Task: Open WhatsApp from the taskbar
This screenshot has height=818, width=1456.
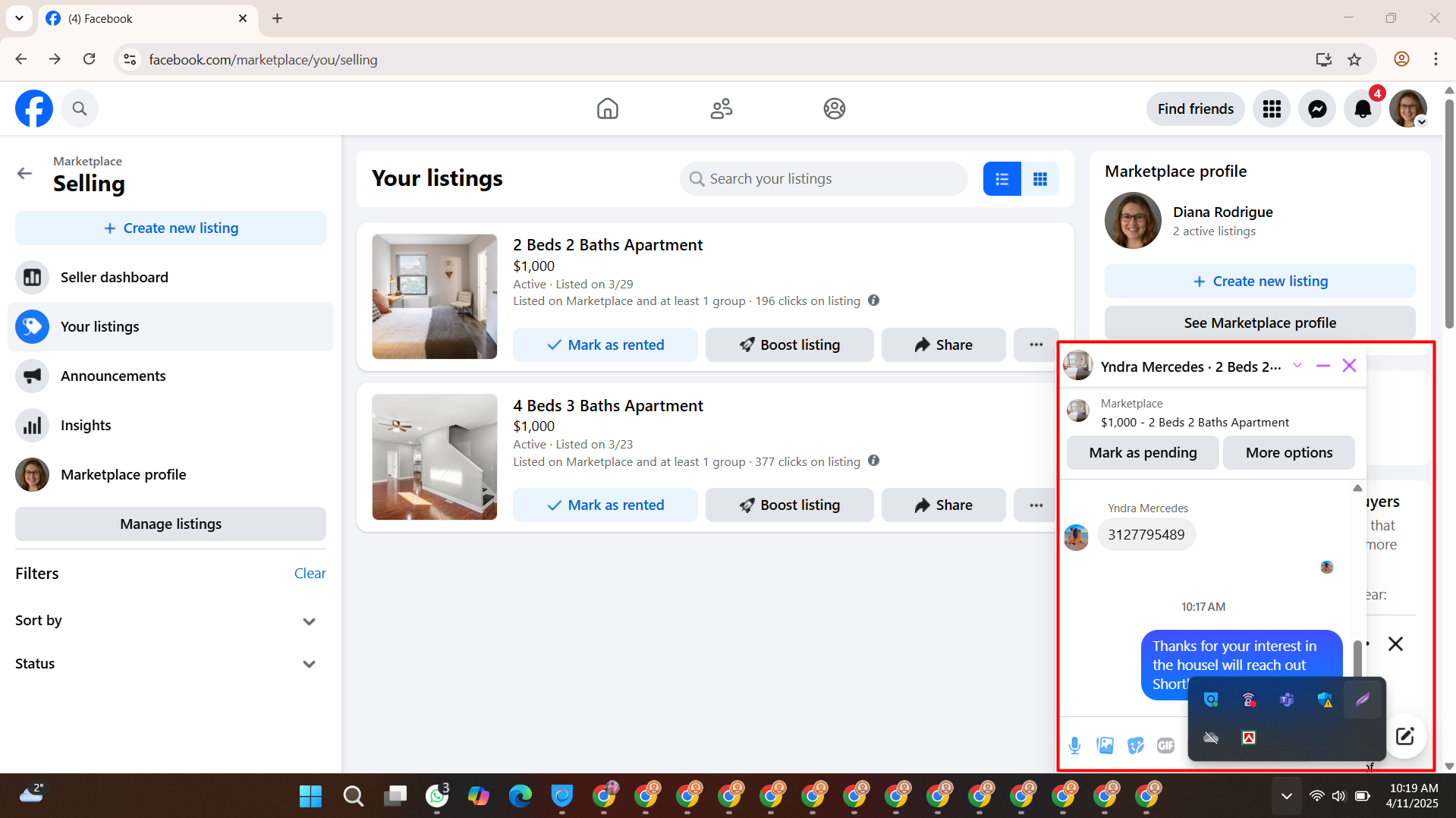Action: coord(437,796)
